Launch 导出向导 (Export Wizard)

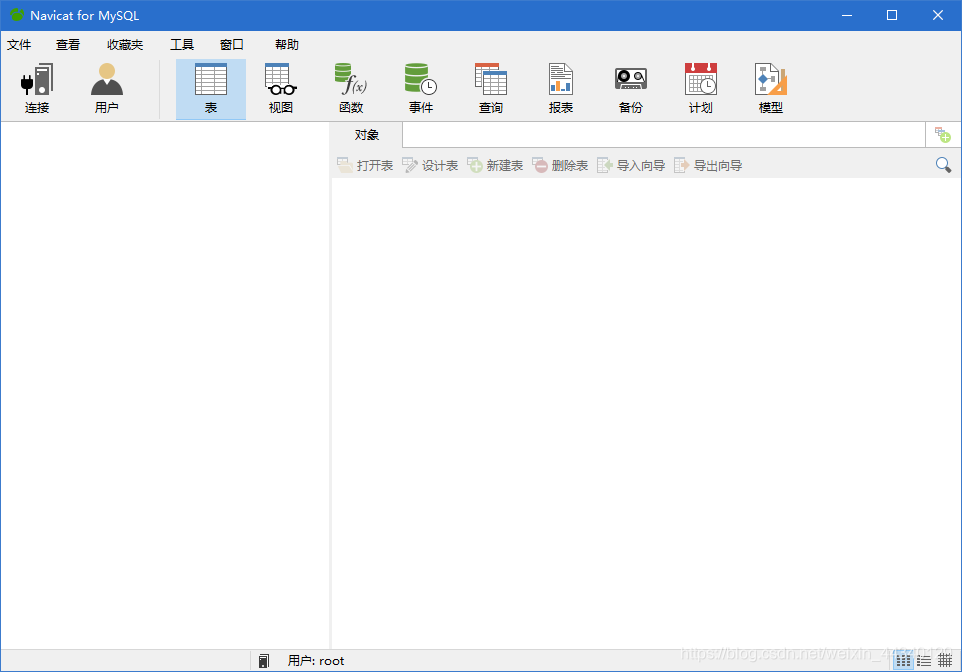(x=708, y=165)
